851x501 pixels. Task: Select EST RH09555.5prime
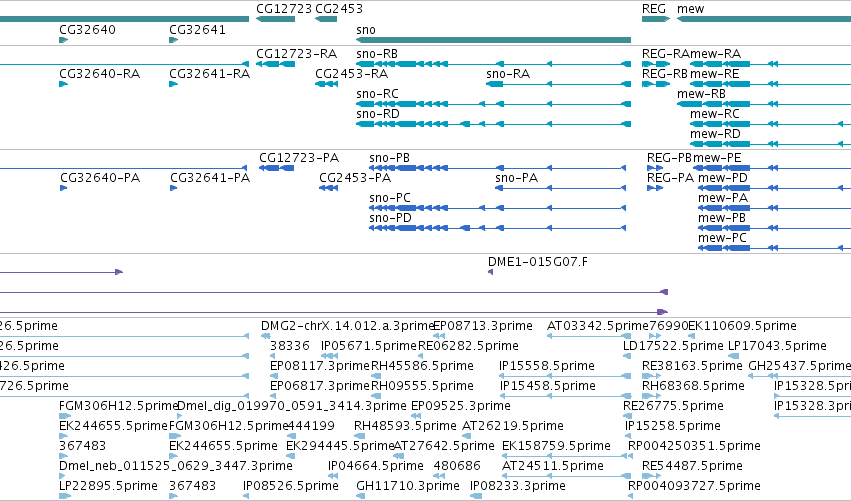tap(422, 386)
